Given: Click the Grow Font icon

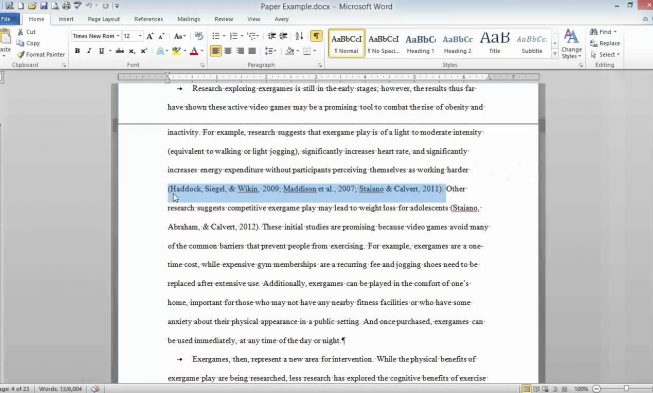Looking at the screenshot, I should click(150, 36).
